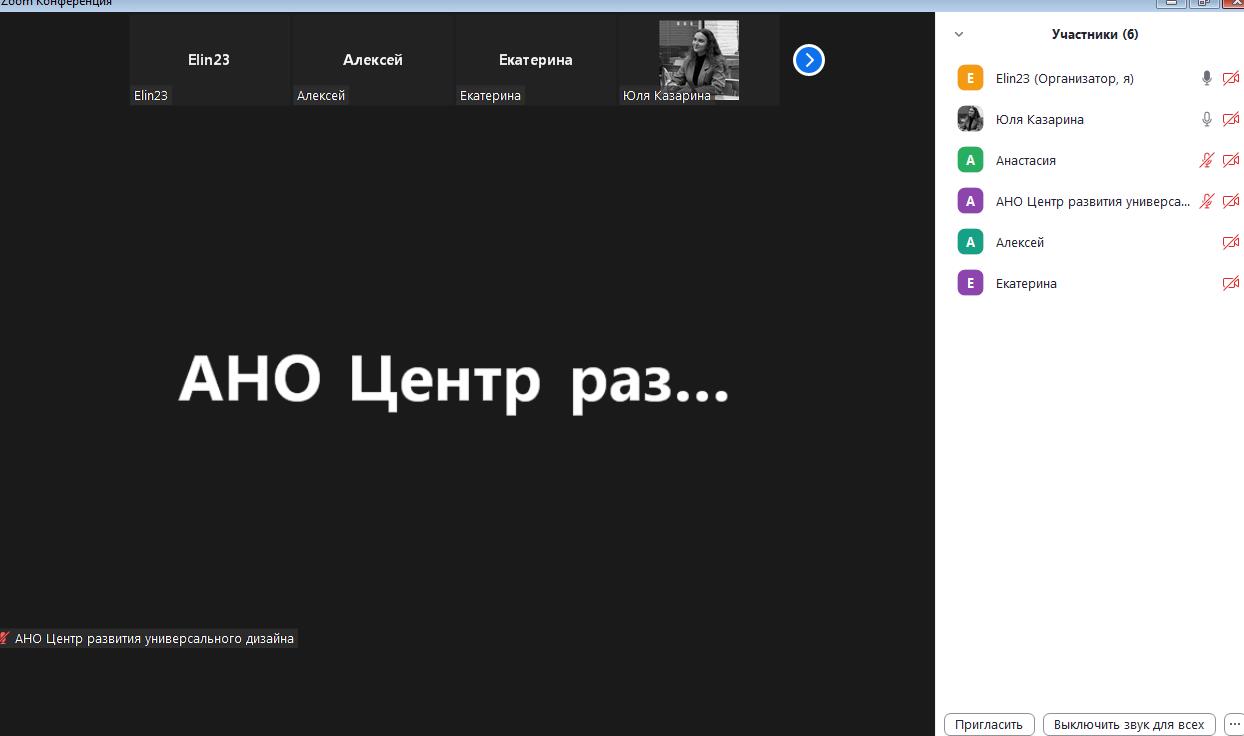Screen dimensions: 1244x736
Task: Click Пригласить button
Action: [x=989, y=724]
